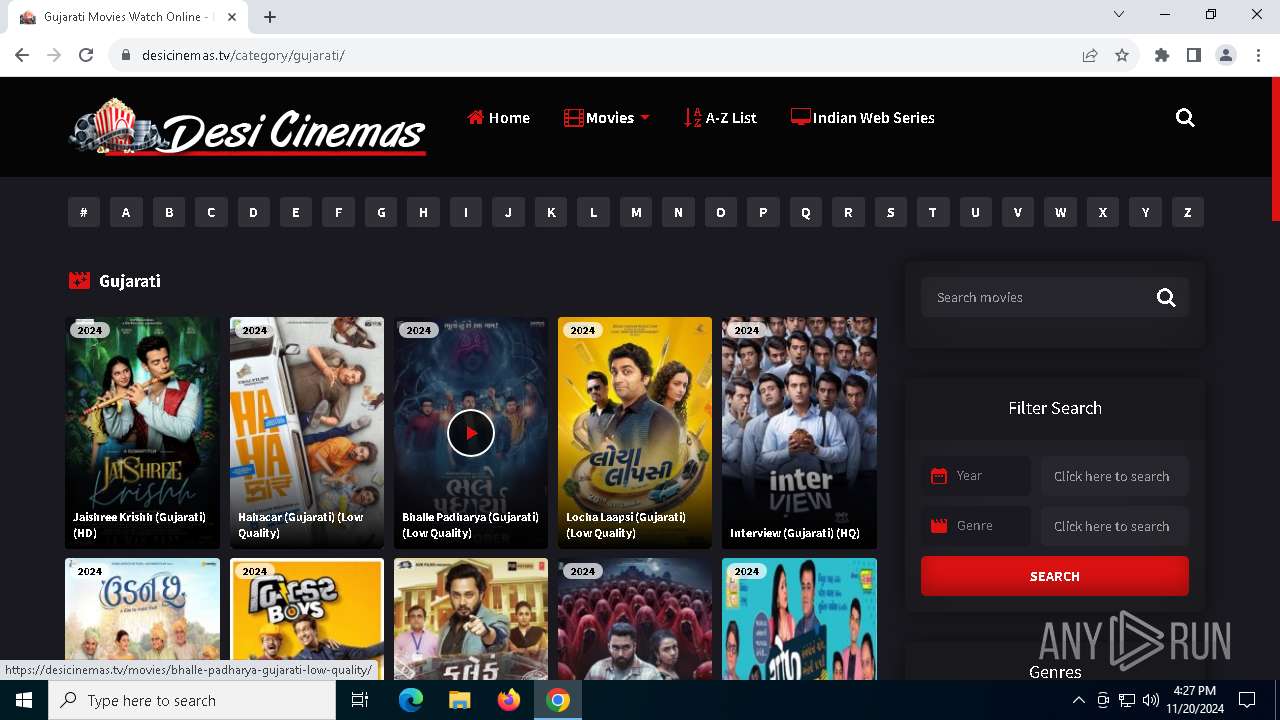Close the Gujarati Movies browser tab
The height and width of the screenshot is (720, 1280).
[x=232, y=17]
